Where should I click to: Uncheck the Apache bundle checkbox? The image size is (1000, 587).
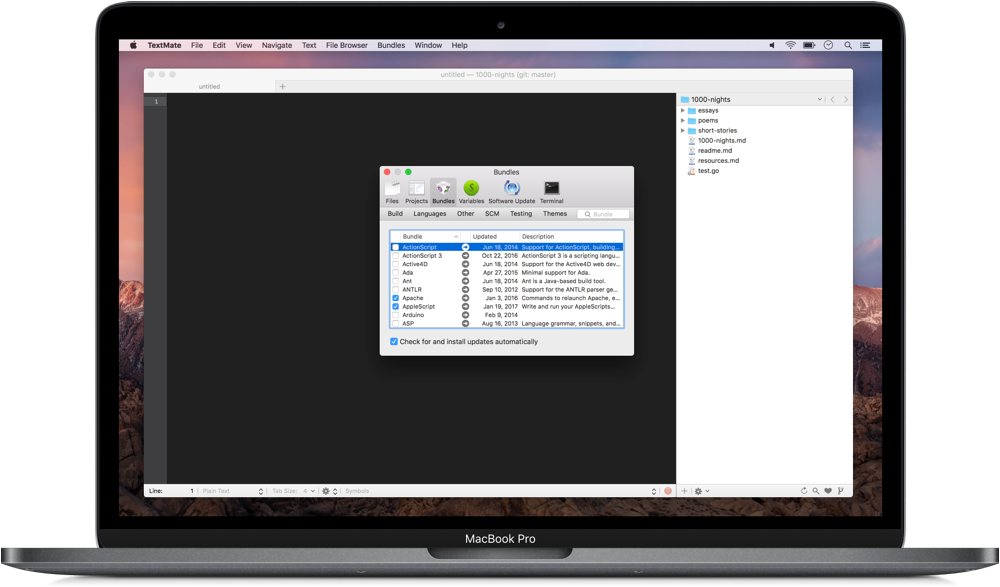[395, 298]
